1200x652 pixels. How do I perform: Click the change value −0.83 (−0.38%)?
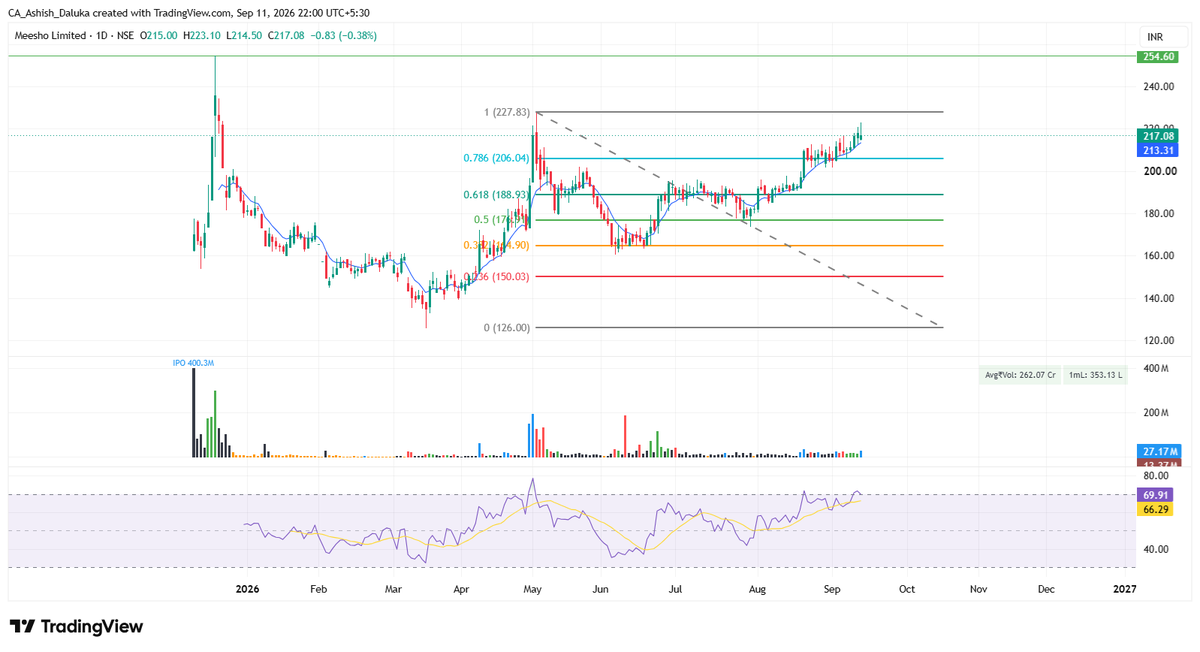345,35
